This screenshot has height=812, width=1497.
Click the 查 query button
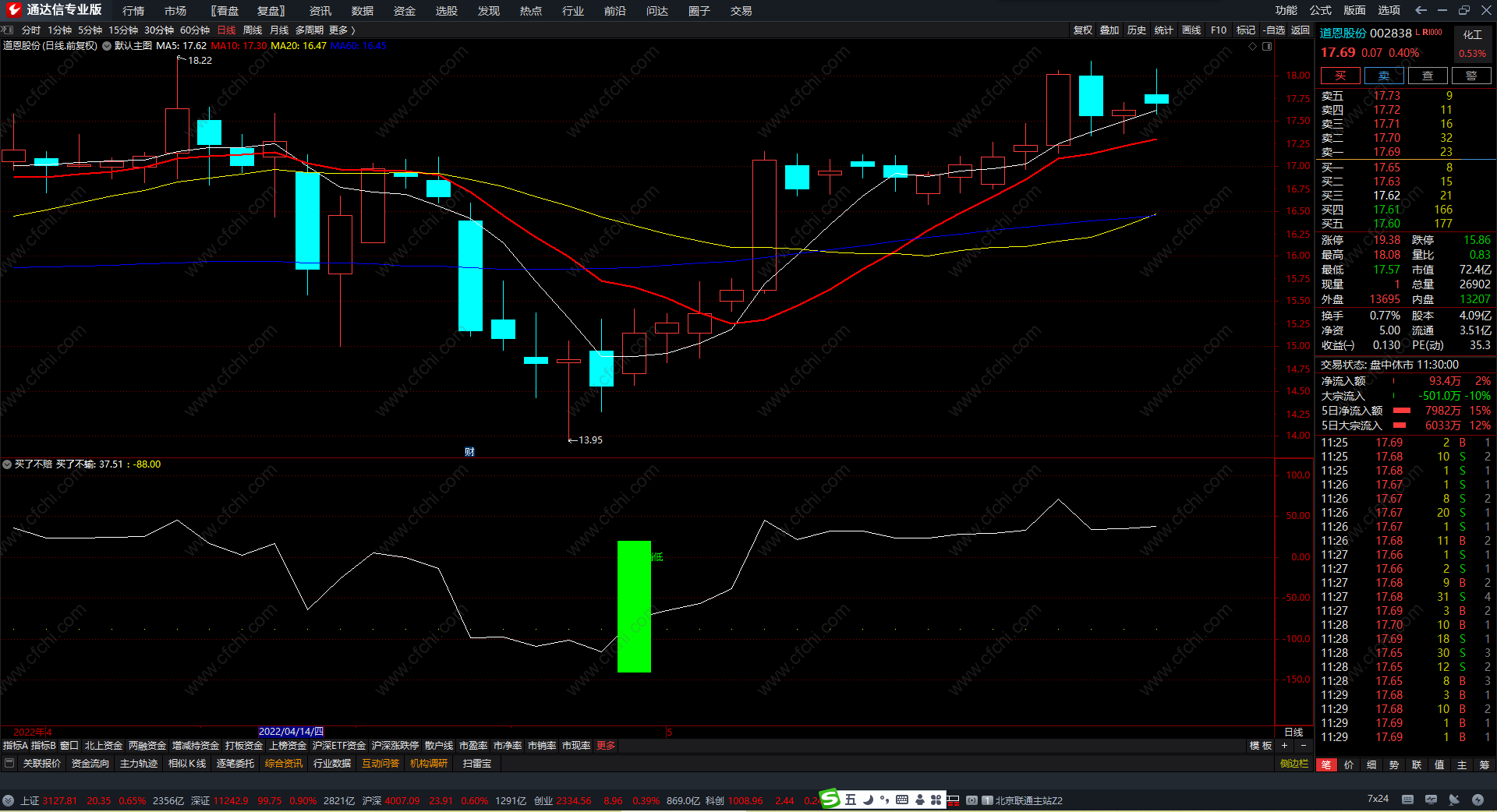(1428, 76)
